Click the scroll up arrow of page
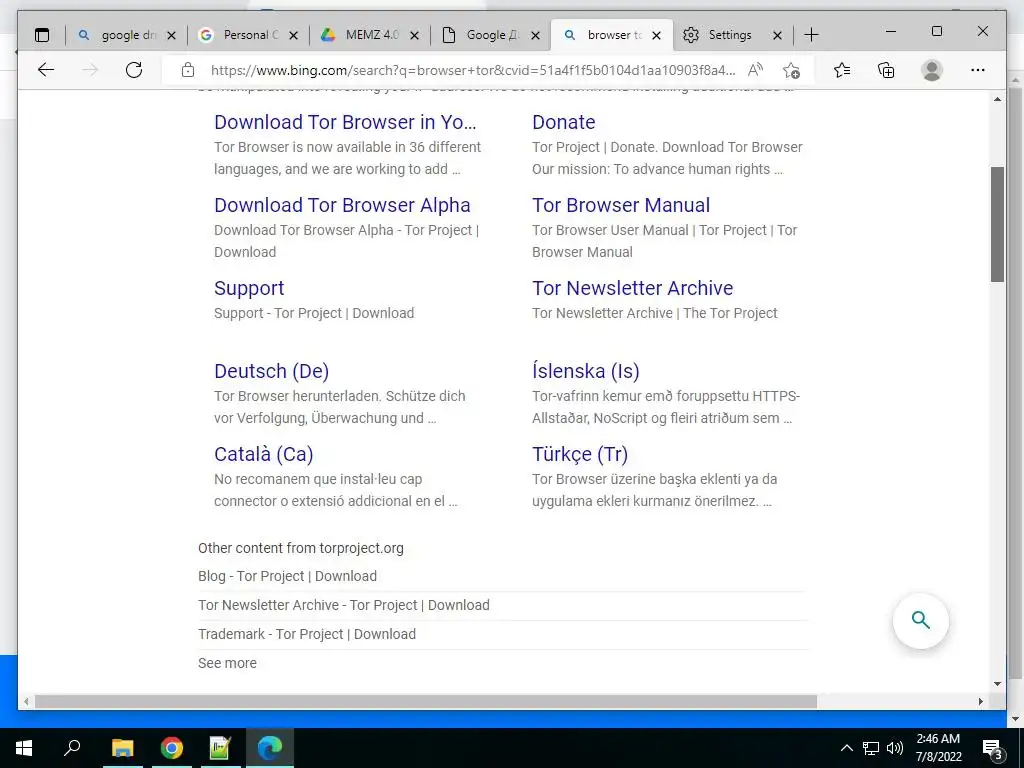The height and width of the screenshot is (768, 1024). (x=997, y=99)
